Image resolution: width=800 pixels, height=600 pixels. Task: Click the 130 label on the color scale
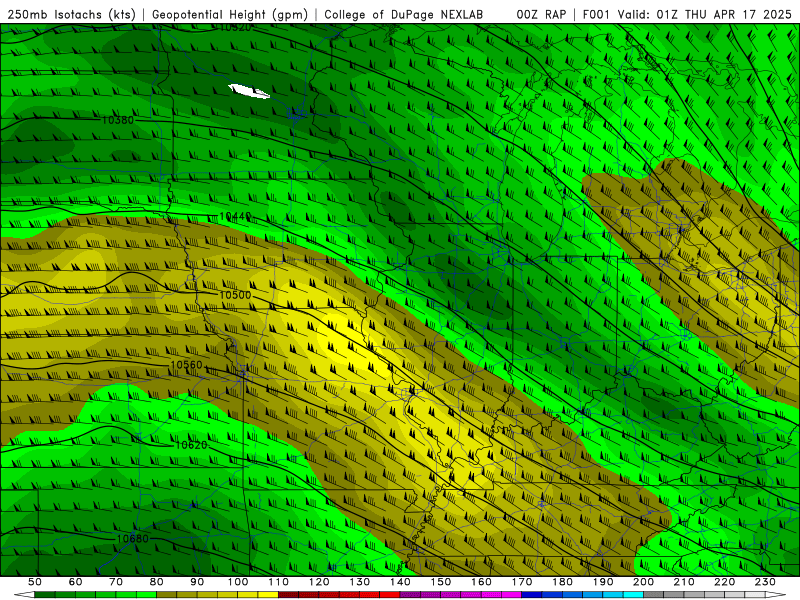[x=359, y=582]
